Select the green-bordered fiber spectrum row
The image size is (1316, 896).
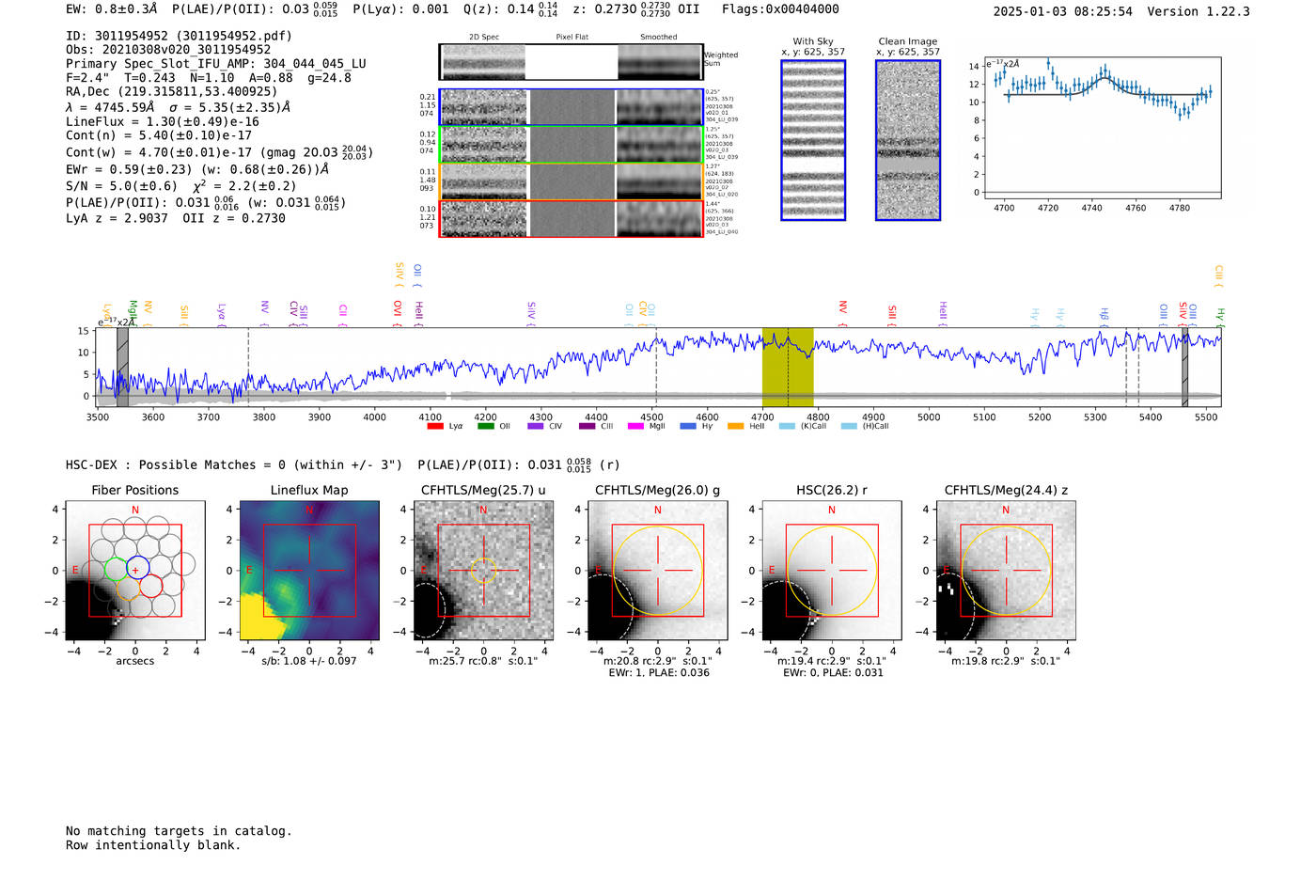pyautogui.click(x=572, y=145)
